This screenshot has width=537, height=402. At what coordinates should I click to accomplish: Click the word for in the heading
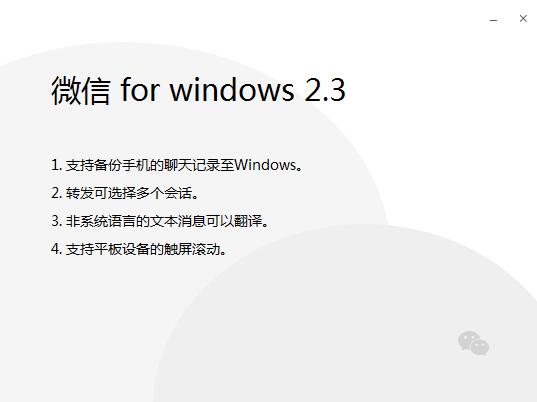(140, 89)
